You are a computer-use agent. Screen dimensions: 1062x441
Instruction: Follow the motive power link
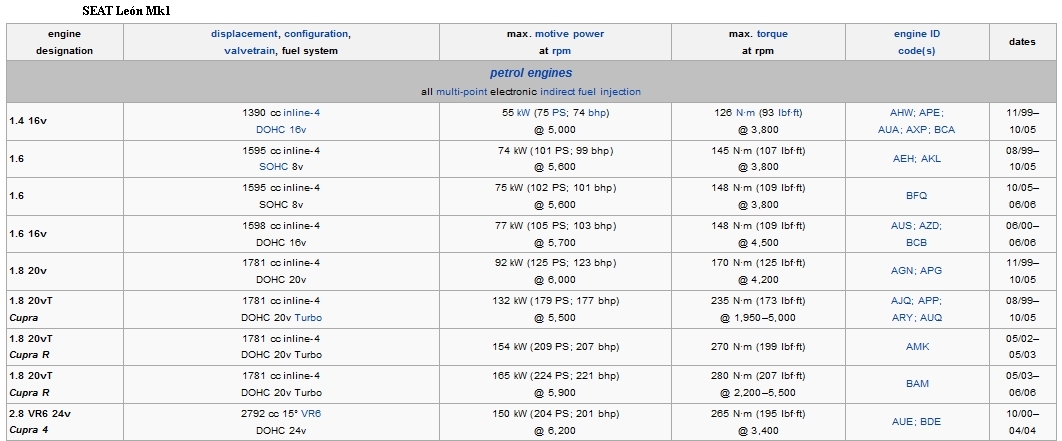570,34
